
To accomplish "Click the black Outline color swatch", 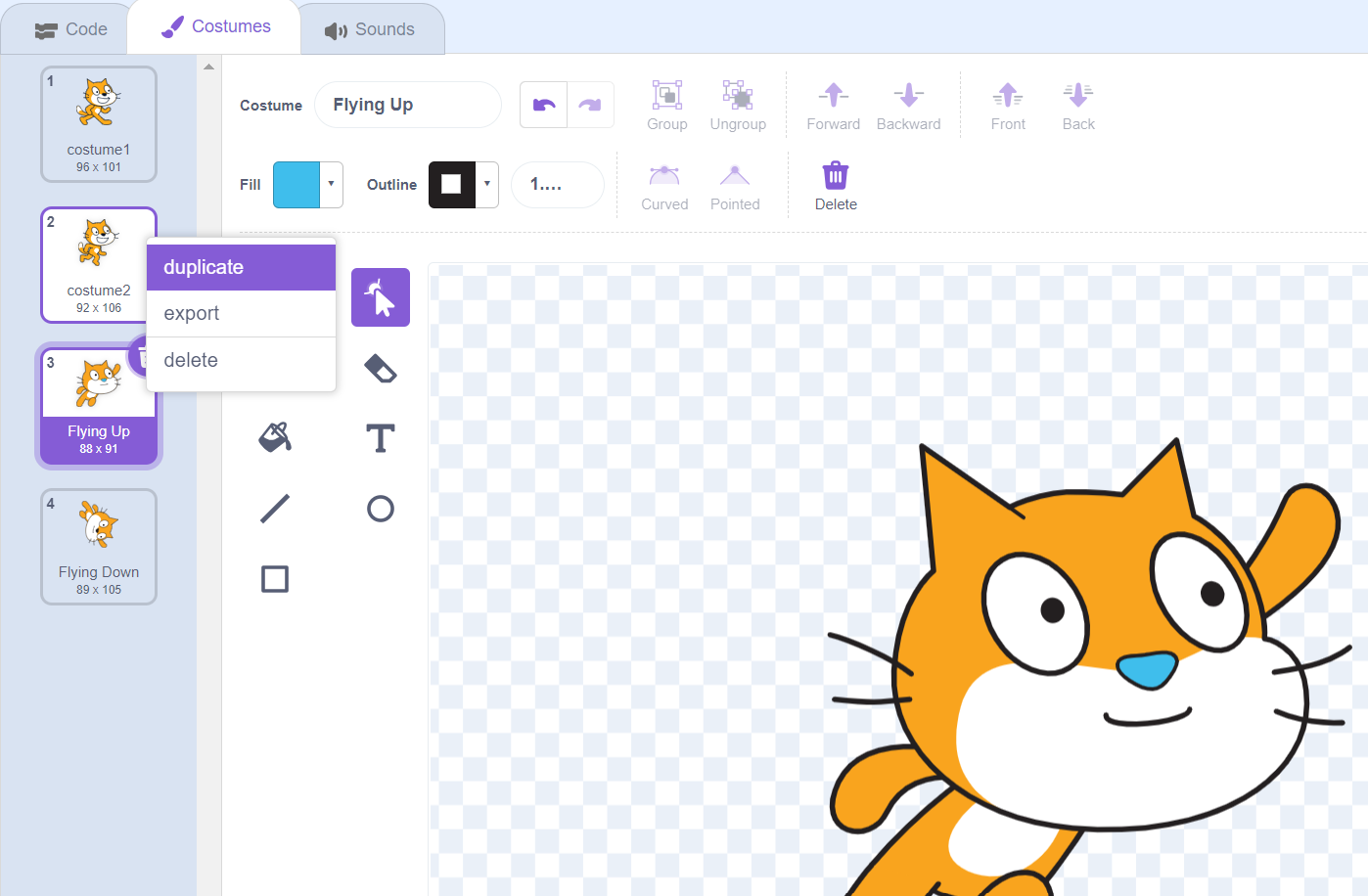I will click(452, 184).
